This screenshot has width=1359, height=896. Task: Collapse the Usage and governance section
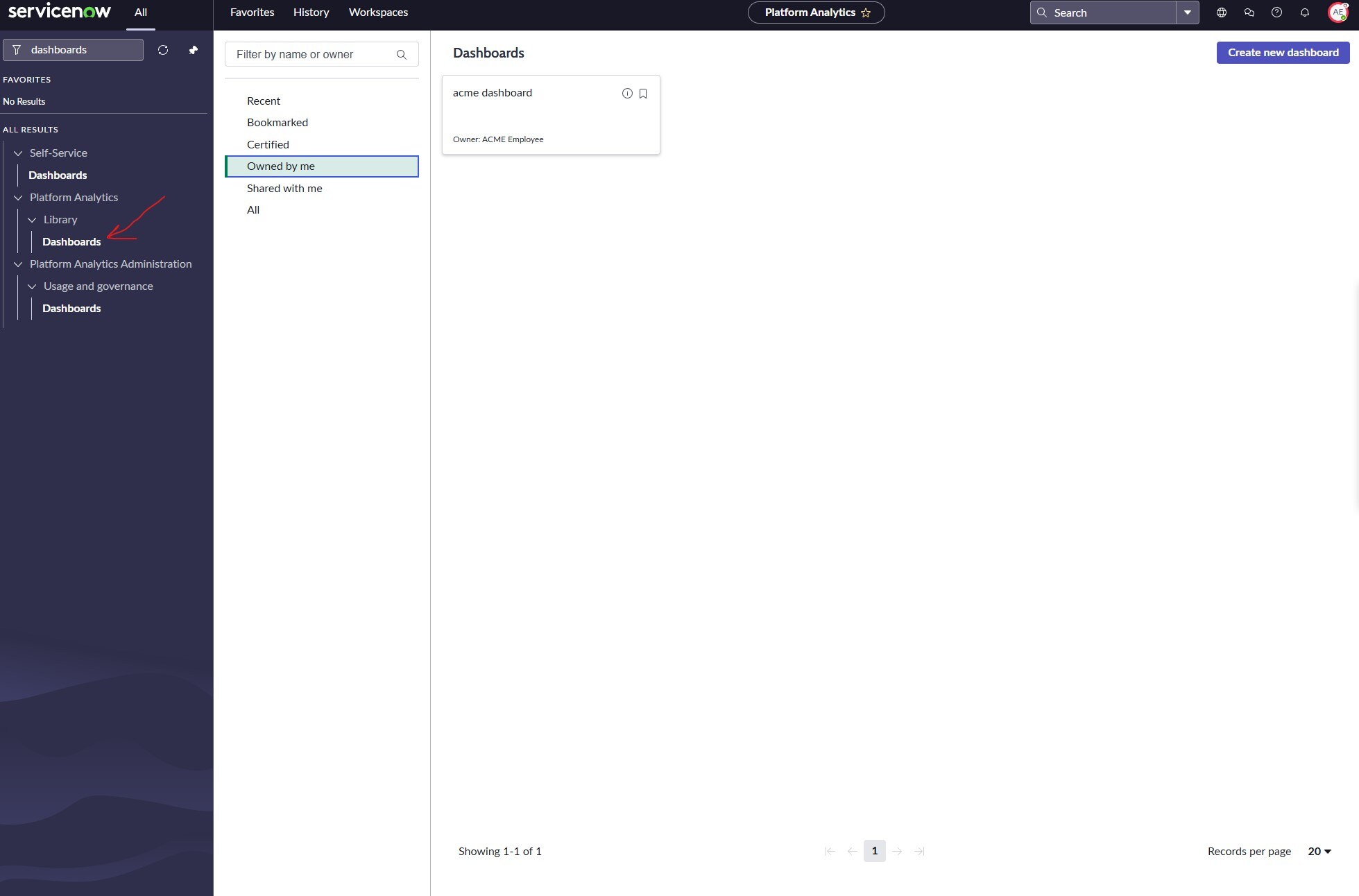tap(32, 286)
